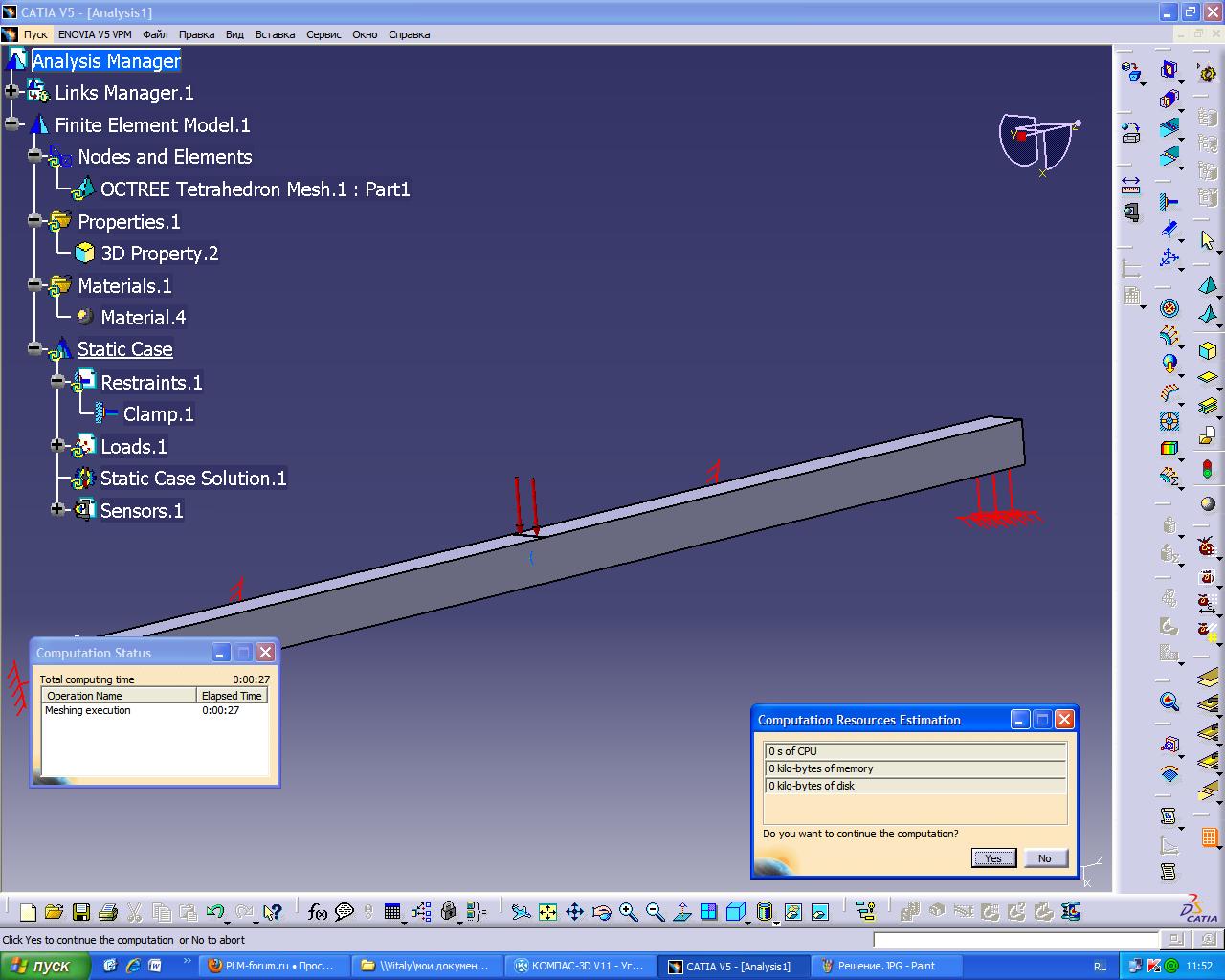This screenshot has height=980, width=1225.
Task: Undo arrow icon in bottom toolbar
Action: [x=214, y=912]
